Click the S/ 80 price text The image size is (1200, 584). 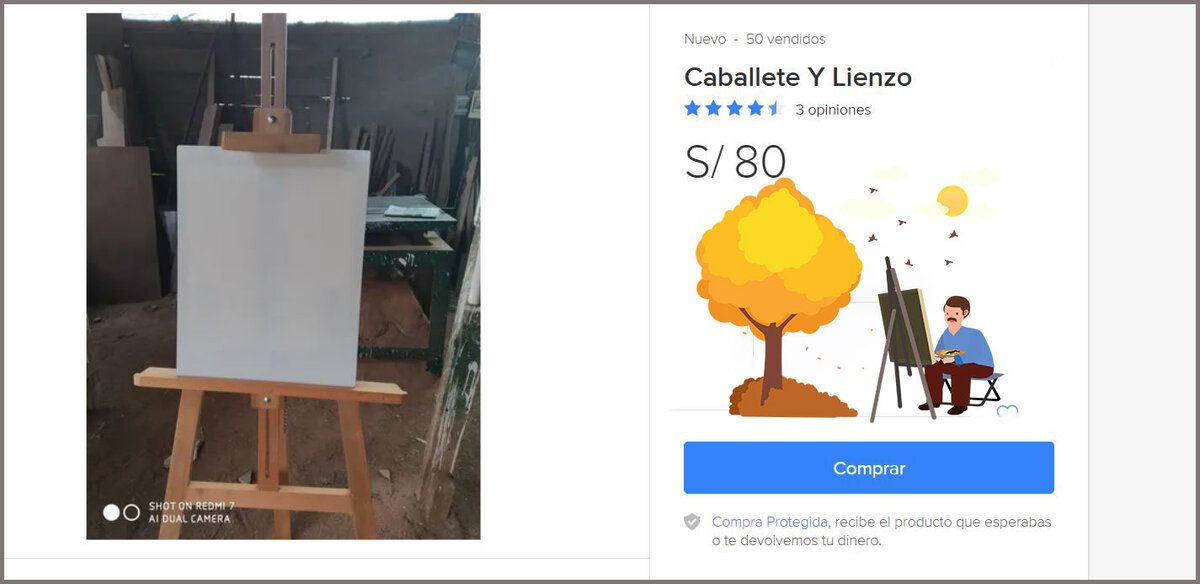(735, 162)
